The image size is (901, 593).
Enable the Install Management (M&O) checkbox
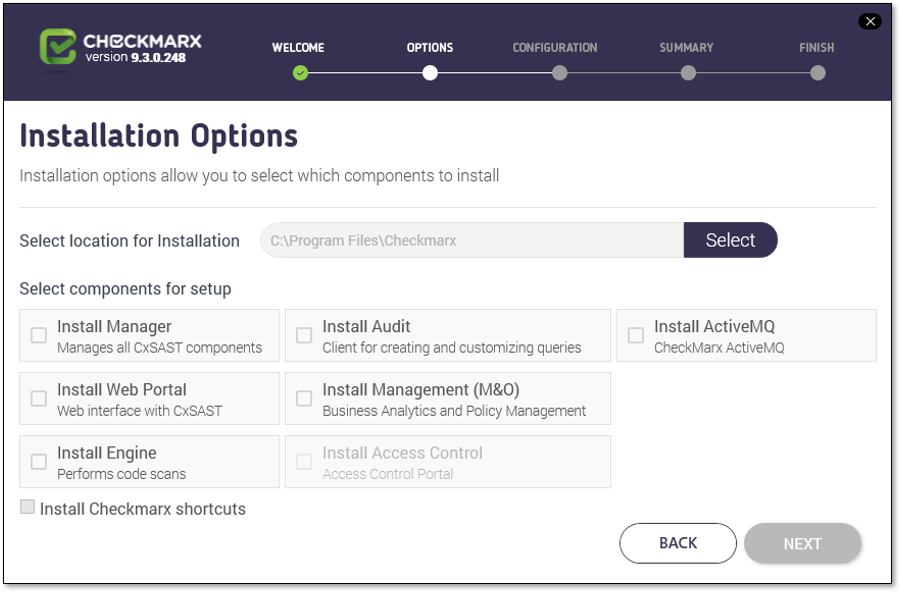[x=304, y=398]
